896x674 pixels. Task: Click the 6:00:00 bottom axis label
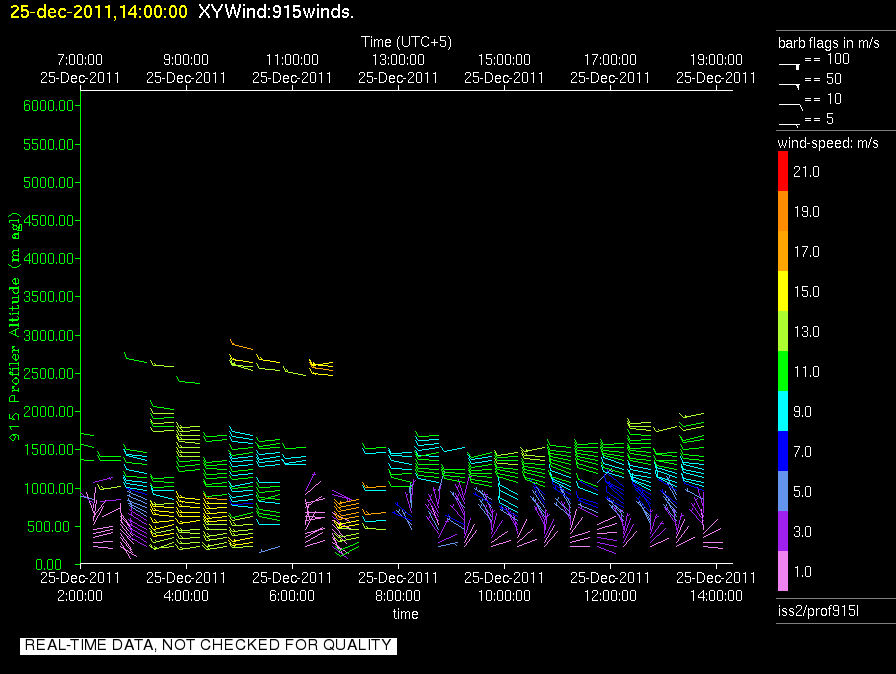292,596
